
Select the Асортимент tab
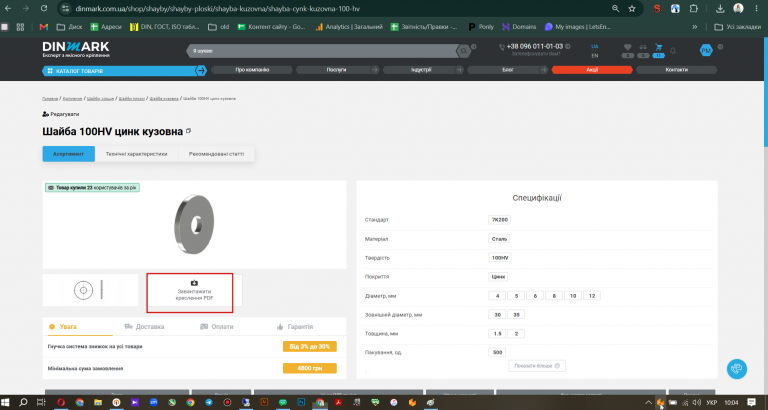click(69, 154)
